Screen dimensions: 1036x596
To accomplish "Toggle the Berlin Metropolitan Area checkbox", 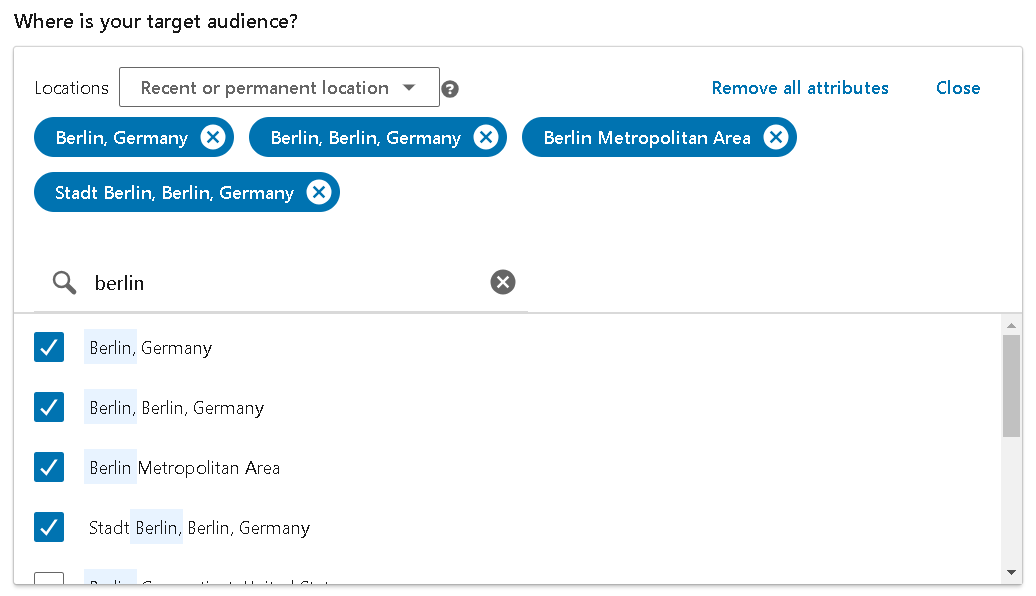I will pos(49,468).
